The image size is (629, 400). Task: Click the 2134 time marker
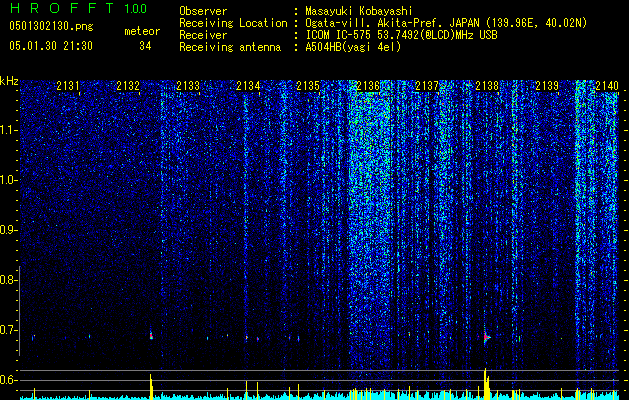[248, 86]
